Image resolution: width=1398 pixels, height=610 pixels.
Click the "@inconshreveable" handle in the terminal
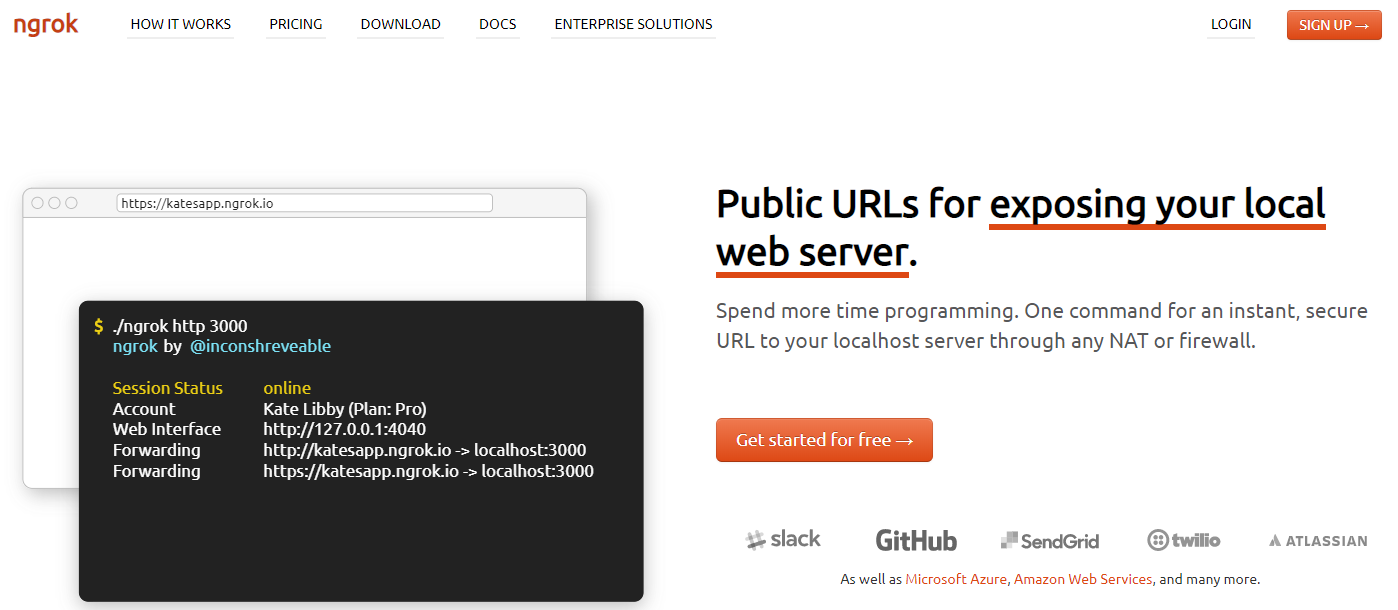pyautogui.click(x=260, y=347)
